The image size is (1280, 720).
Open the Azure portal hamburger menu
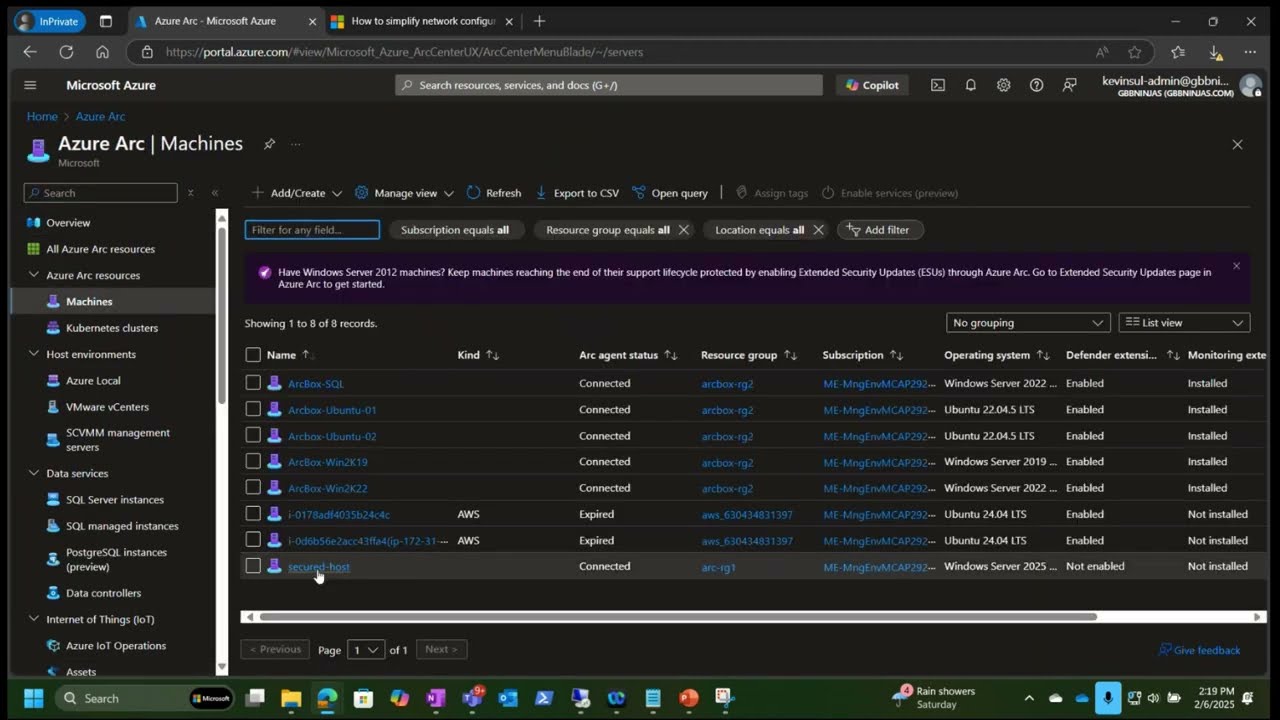(30, 85)
